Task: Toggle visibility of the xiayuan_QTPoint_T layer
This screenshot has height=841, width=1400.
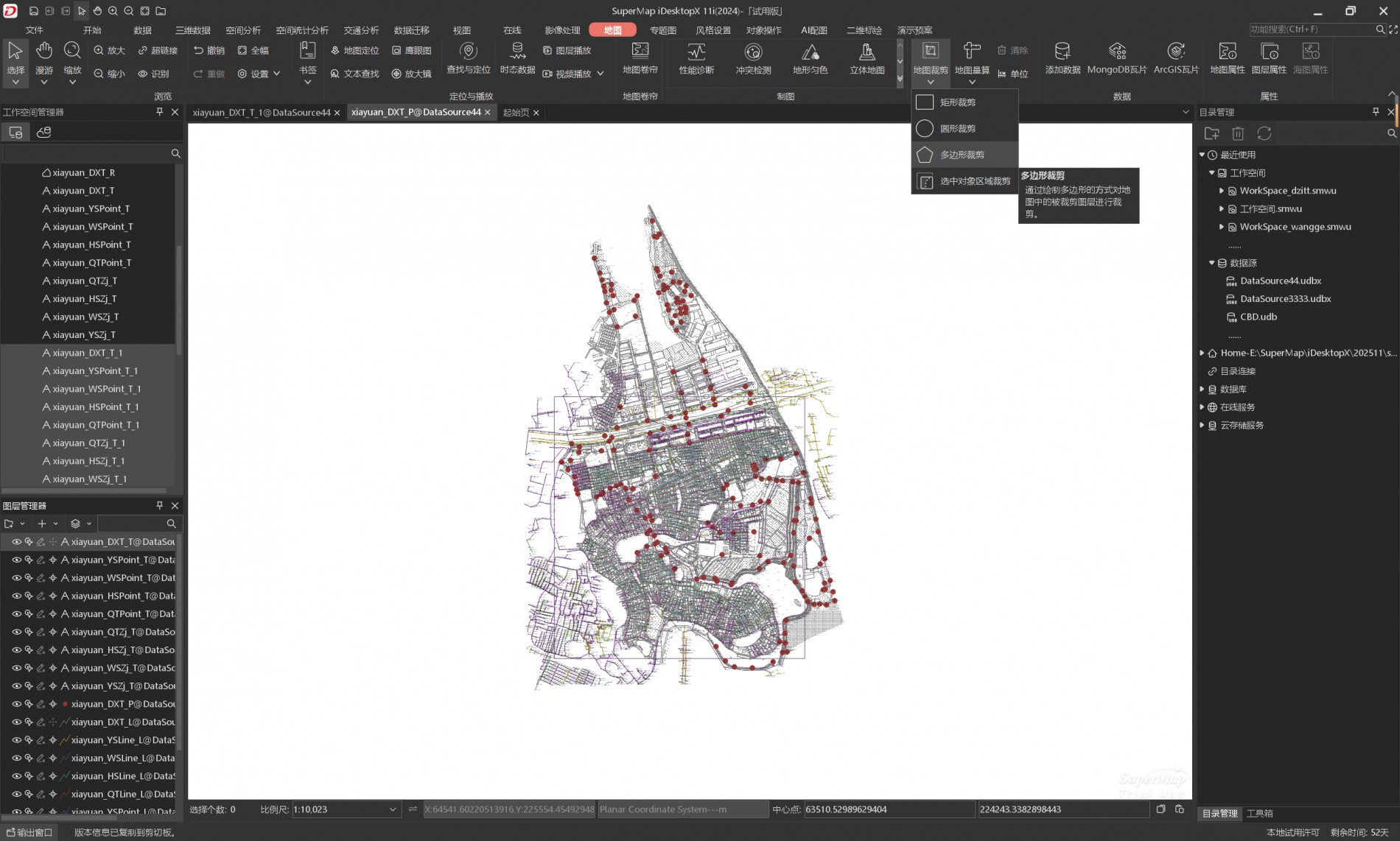Action: pyautogui.click(x=16, y=614)
